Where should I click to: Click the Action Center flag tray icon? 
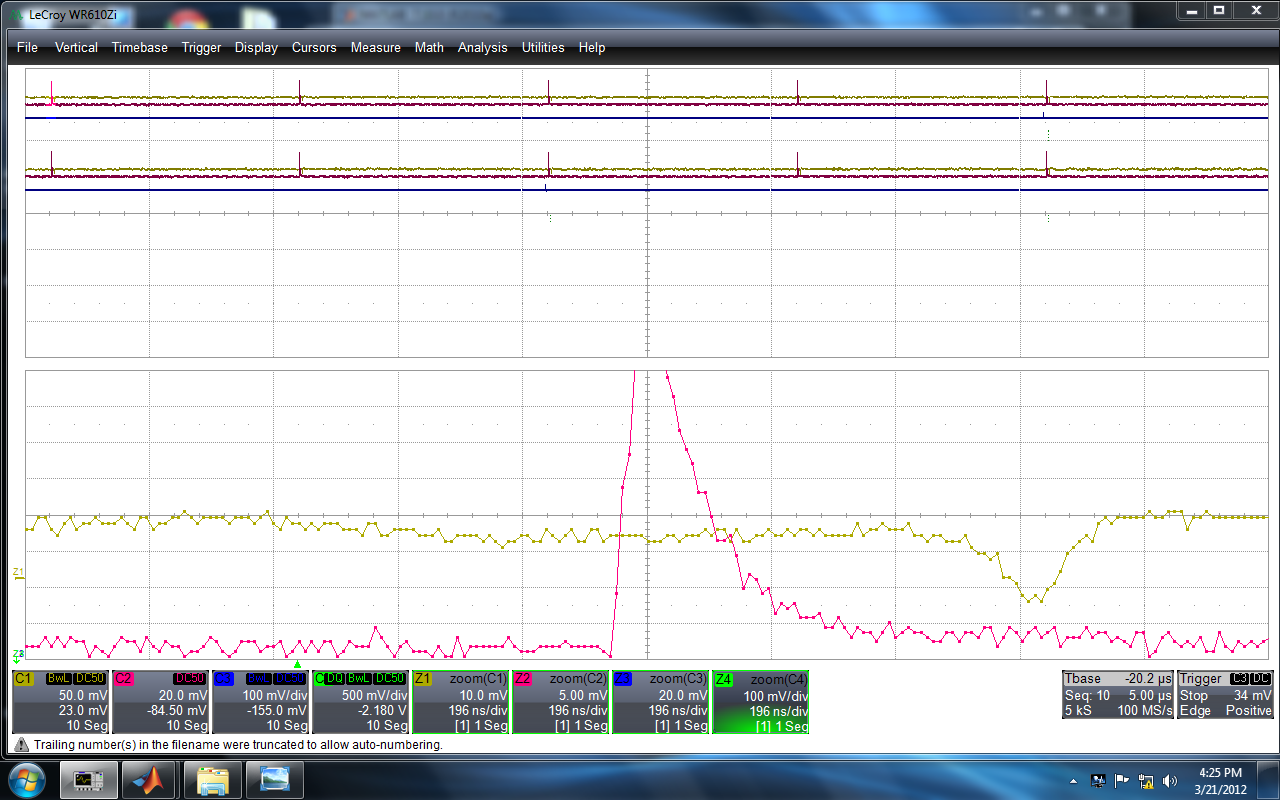pos(1122,780)
